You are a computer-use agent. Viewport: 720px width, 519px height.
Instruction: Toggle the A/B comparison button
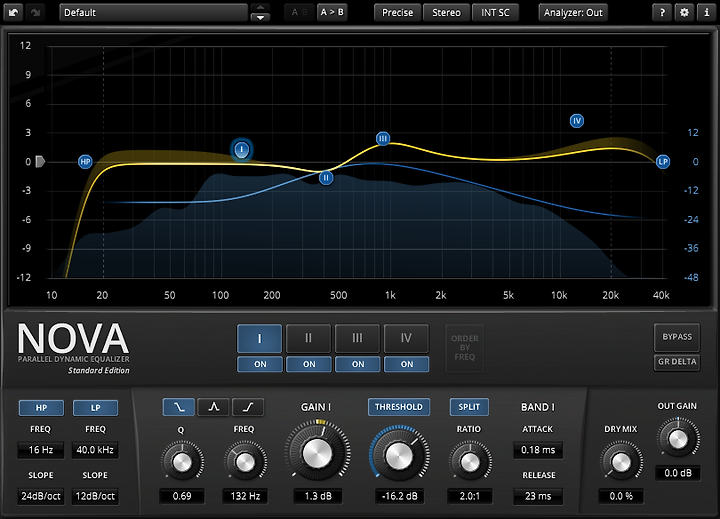[299, 12]
